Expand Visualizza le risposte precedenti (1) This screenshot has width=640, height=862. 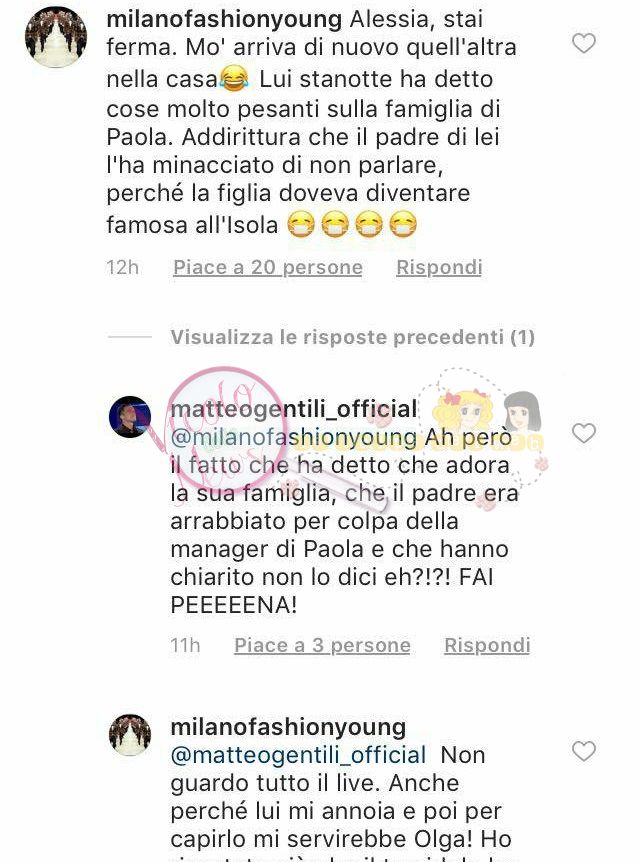352,337
